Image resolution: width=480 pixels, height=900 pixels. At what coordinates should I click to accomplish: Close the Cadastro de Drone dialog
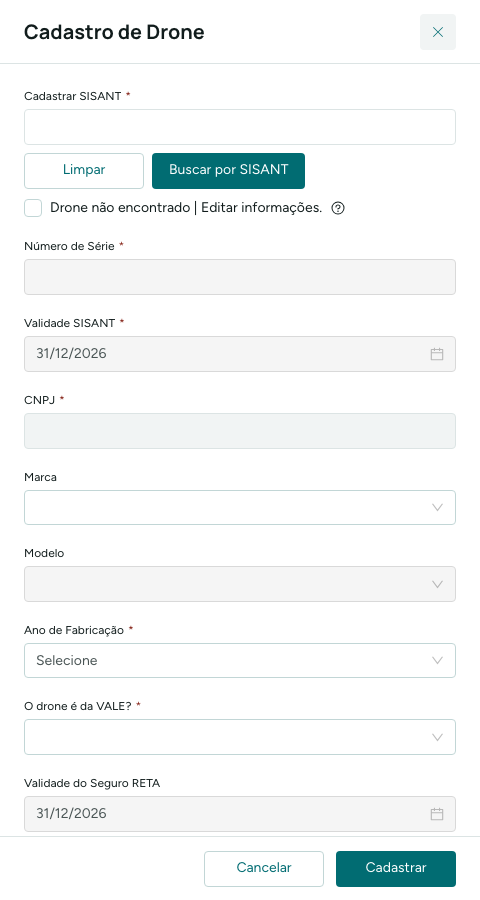click(438, 32)
